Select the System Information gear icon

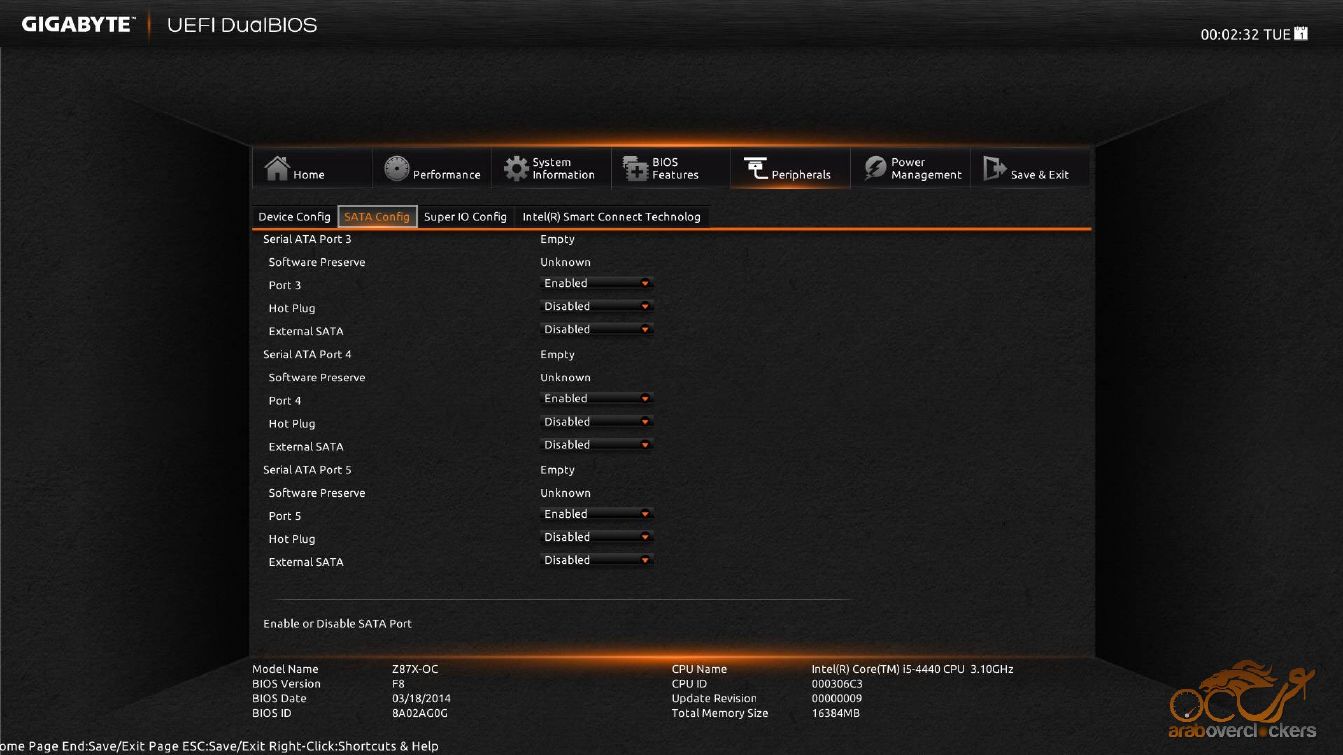tap(516, 169)
